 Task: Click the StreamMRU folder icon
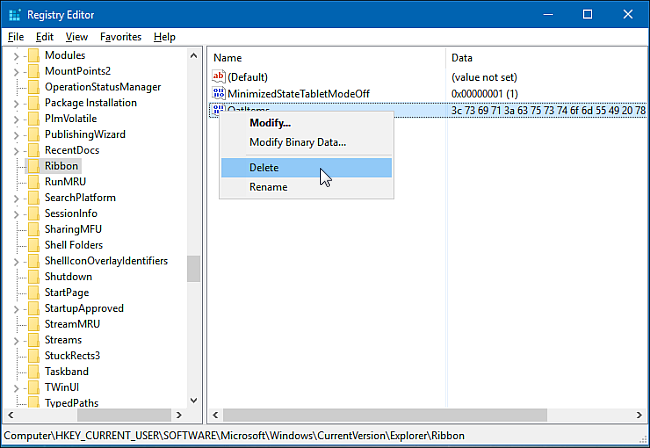[34, 324]
